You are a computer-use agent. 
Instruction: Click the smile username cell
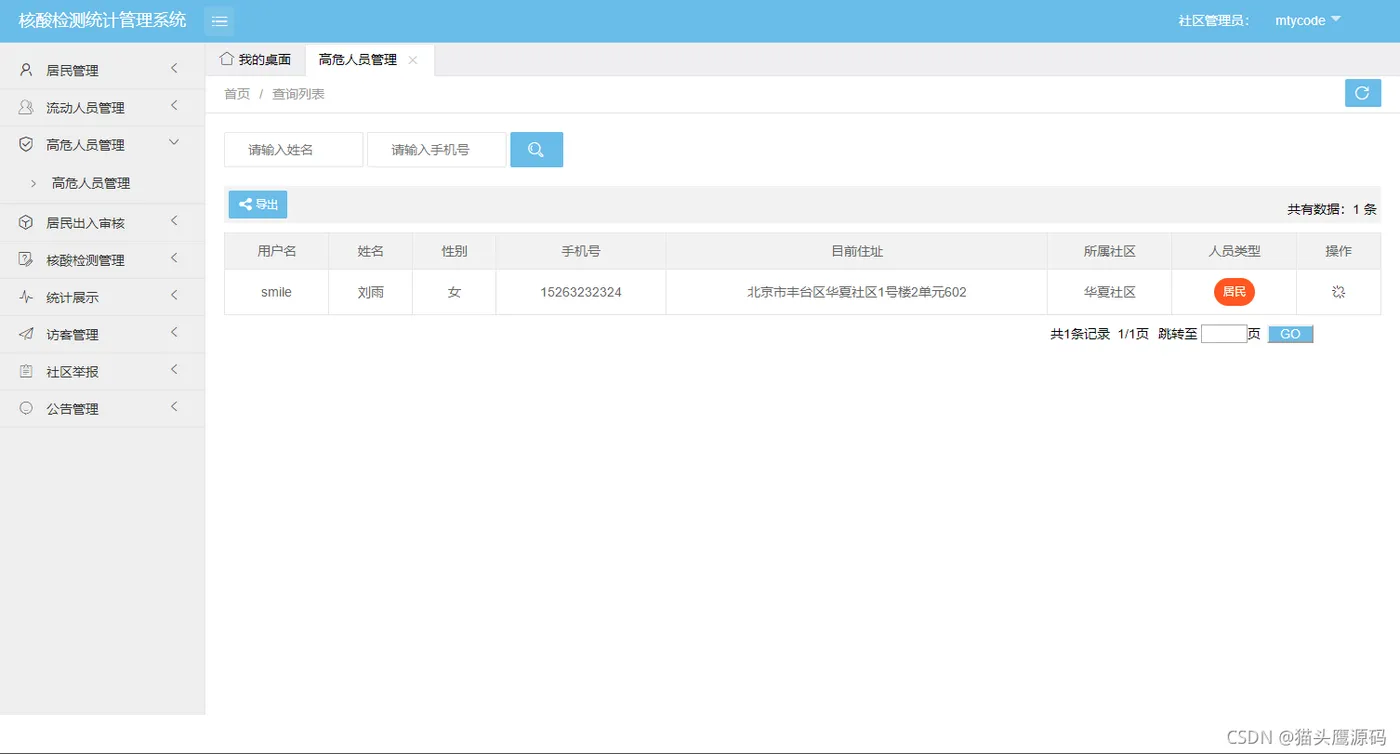click(276, 292)
